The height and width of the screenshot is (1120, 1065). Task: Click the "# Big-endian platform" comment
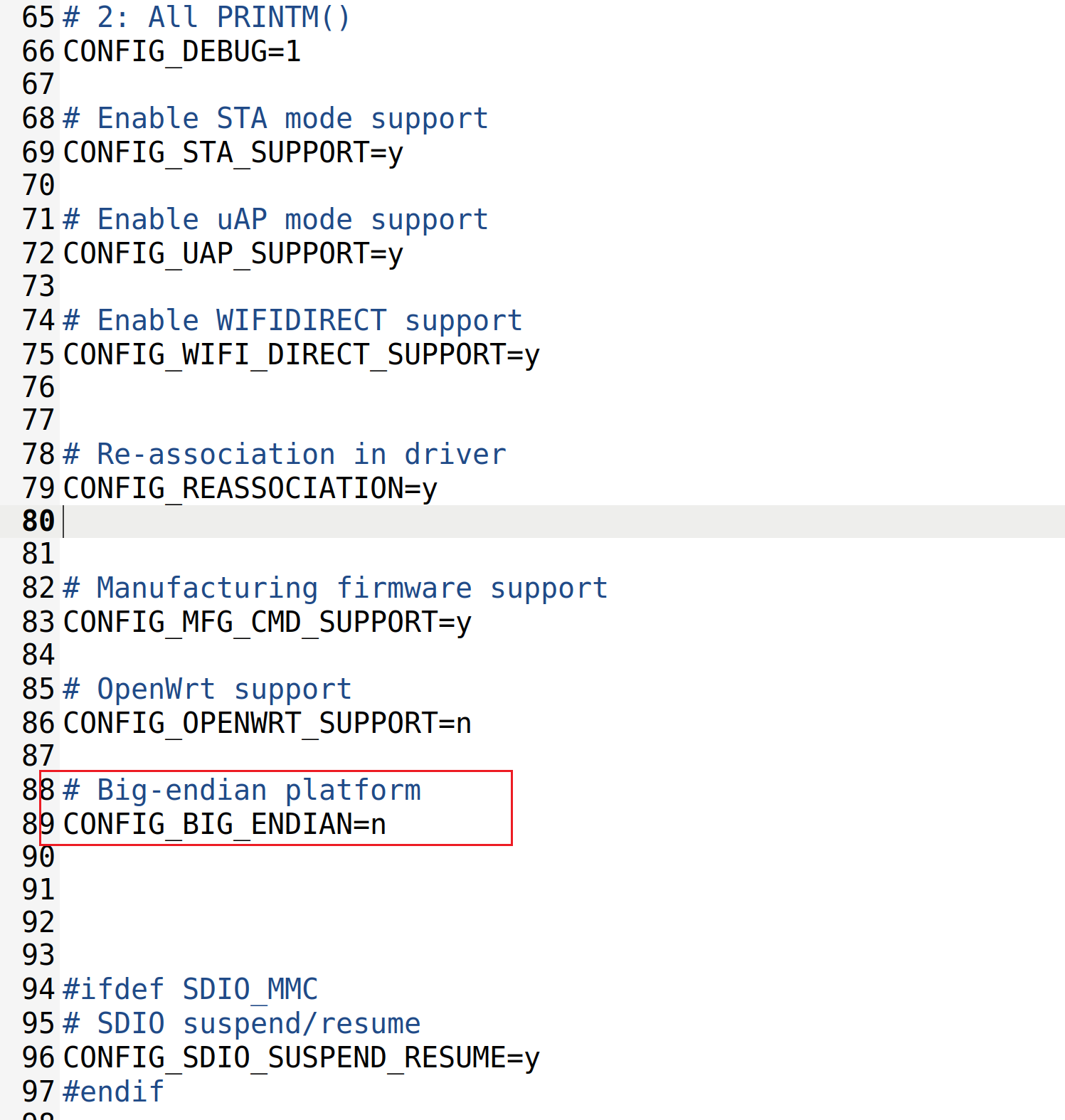coord(241,791)
